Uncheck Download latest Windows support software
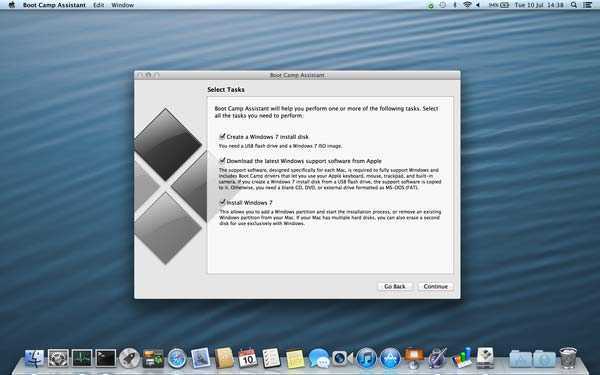This screenshot has width=600, height=375. point(222,161)
